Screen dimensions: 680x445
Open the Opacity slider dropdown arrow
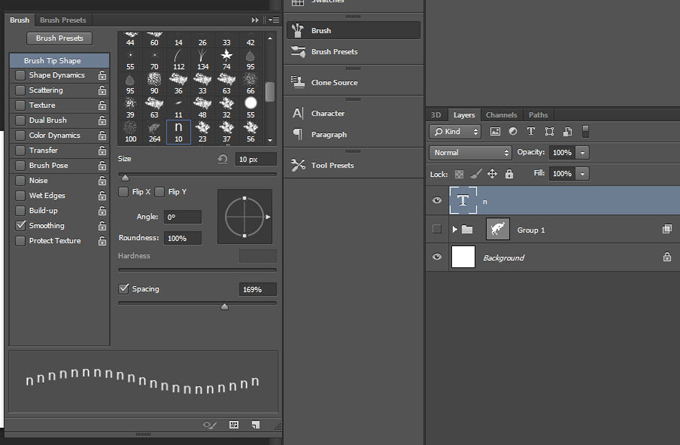coord(582,153)
